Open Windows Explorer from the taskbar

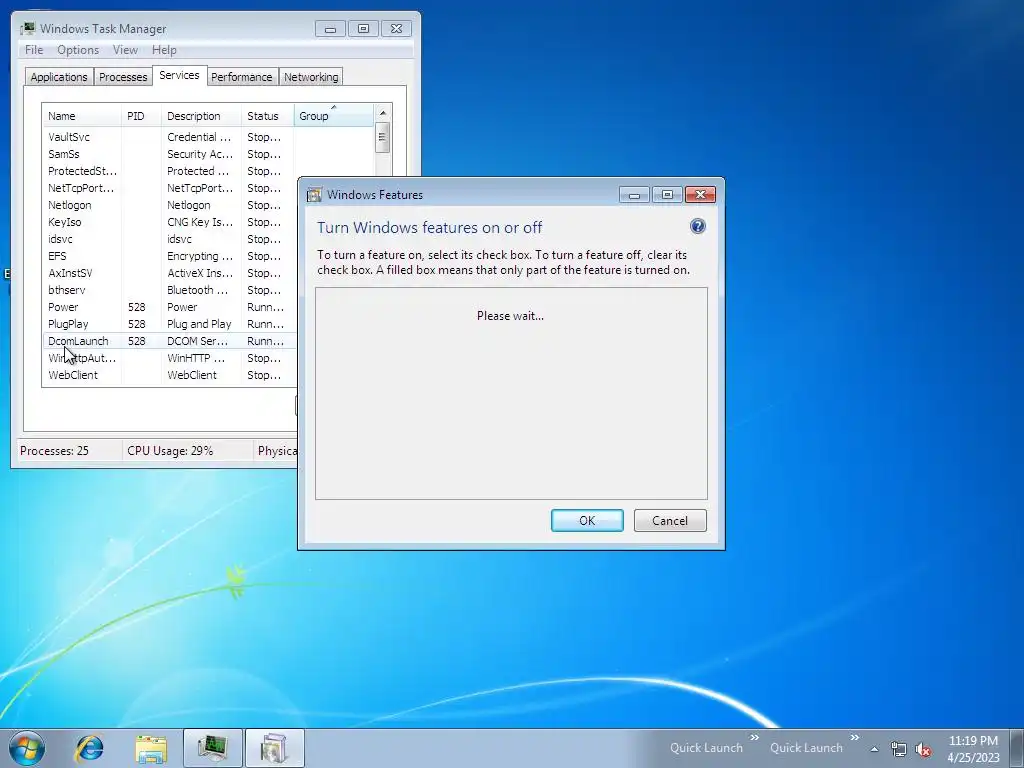(x=151, y=748)
